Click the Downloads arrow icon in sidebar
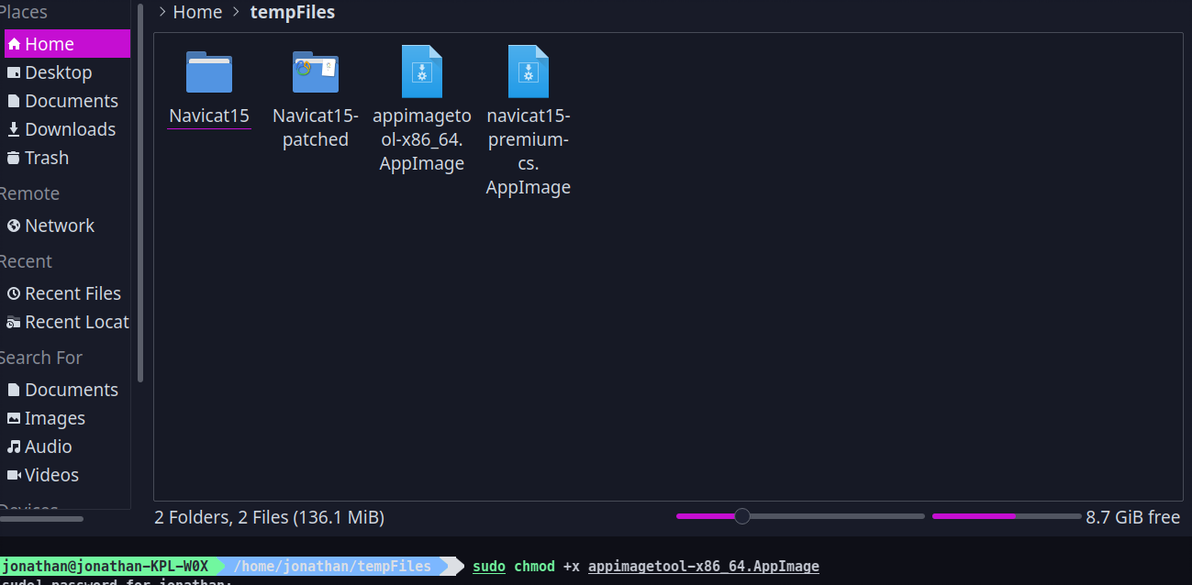This screenshot has width=1192, height=585. (x=14, y=130)
